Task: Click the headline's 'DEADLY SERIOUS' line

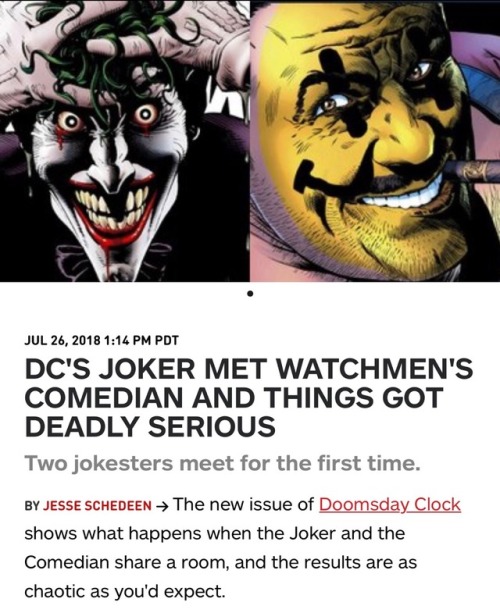Action: point(150,426)
